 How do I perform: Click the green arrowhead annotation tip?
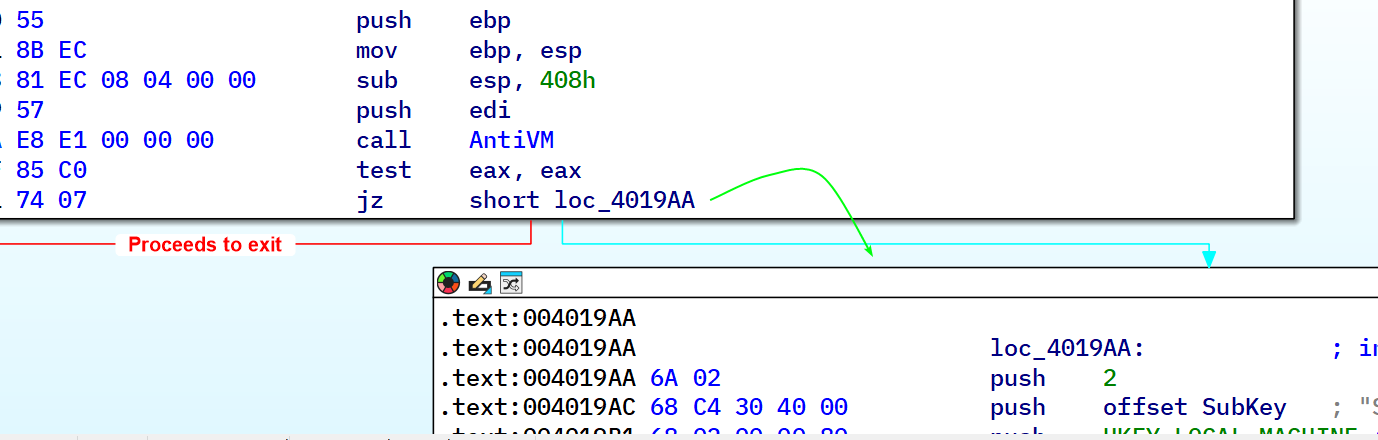tap(868, 252)
